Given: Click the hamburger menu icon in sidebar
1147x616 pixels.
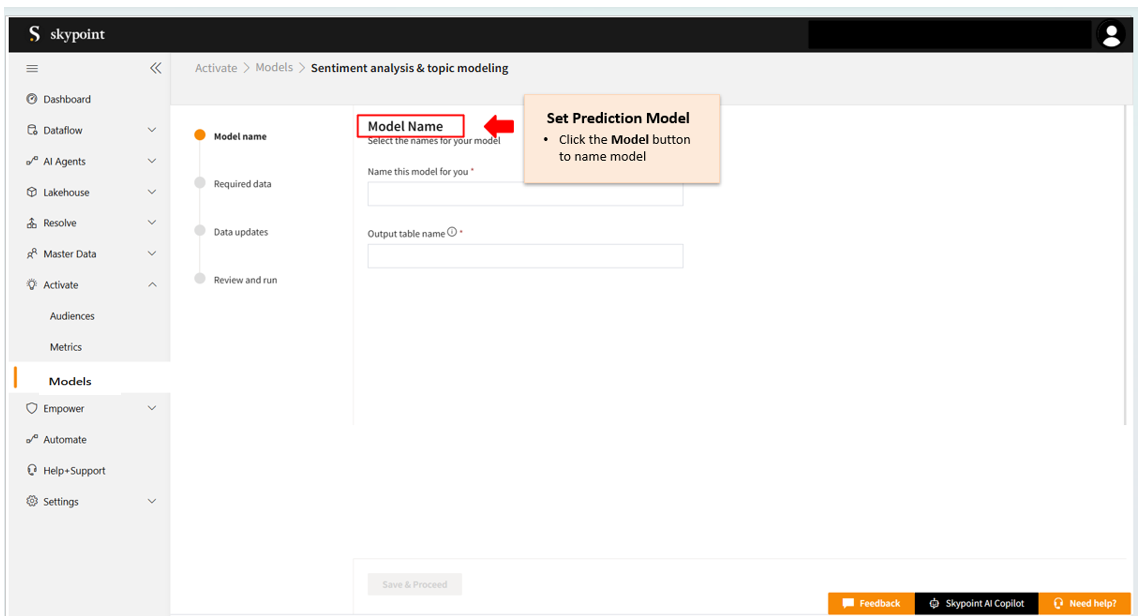Looking at the screenshot, I should (32, 69).
